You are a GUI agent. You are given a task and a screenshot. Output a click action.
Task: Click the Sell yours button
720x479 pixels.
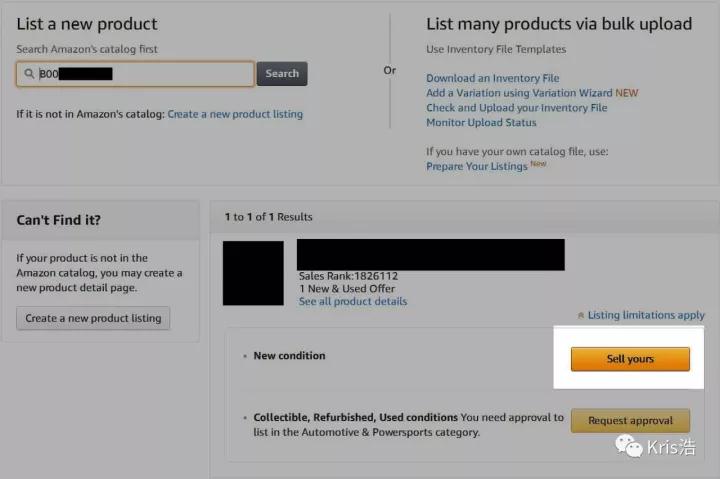tap(630, 359)
